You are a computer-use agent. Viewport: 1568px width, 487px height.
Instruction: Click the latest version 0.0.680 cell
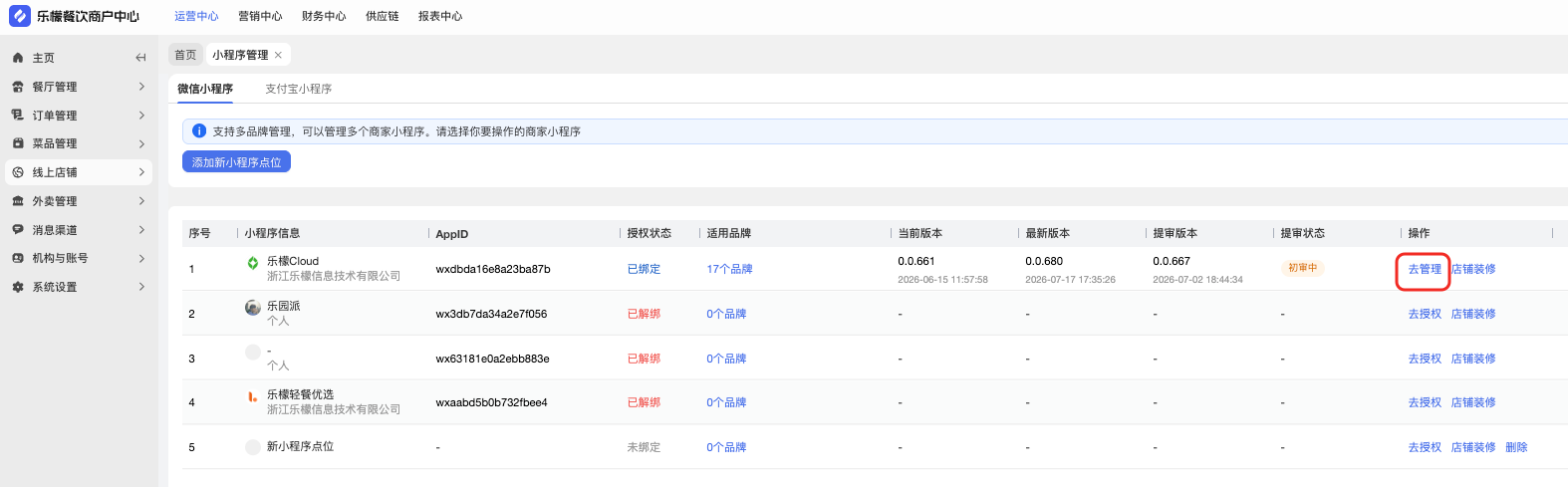point(1044,261)
